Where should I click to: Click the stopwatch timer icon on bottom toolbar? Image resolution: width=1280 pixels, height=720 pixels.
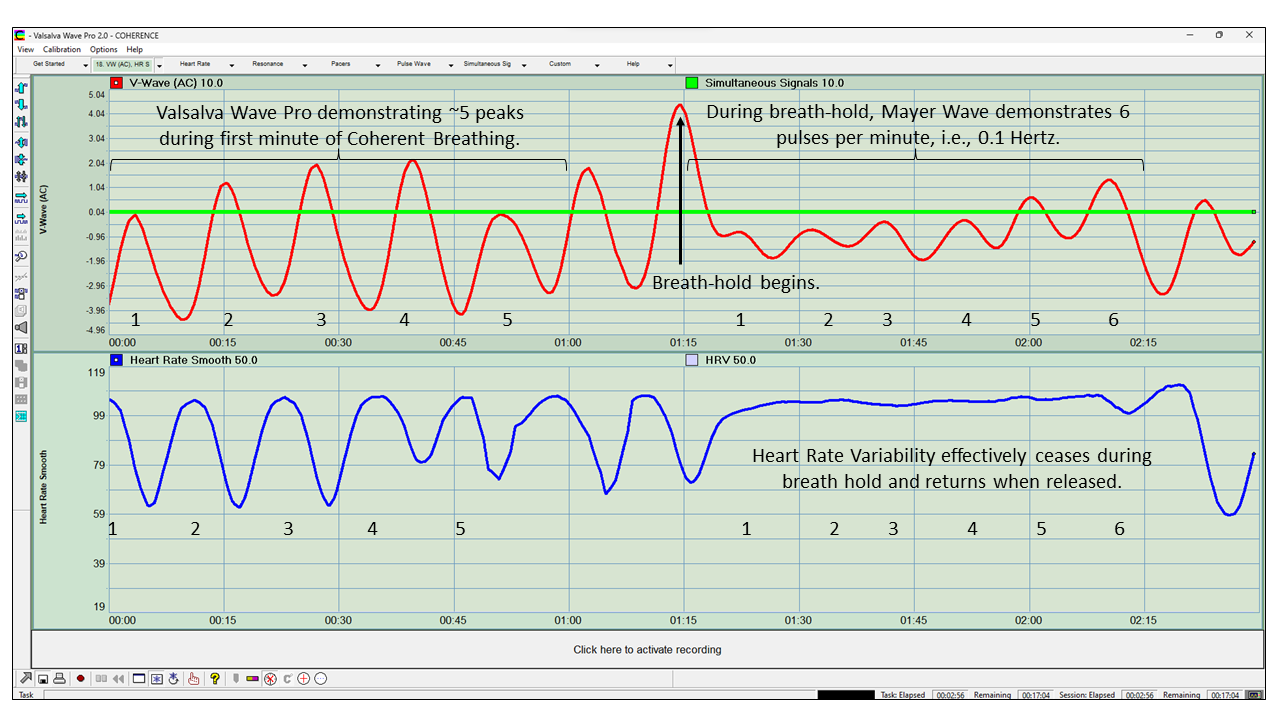click(x=174, y=679)
